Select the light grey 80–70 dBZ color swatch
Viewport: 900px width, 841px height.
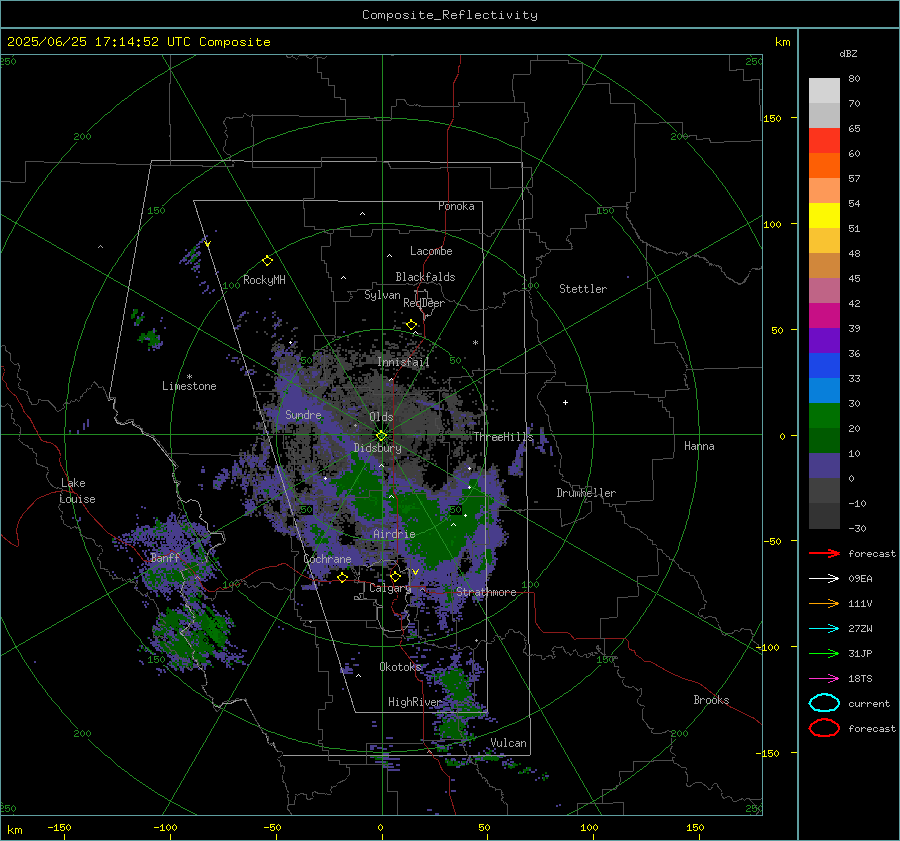click(824, 91)
